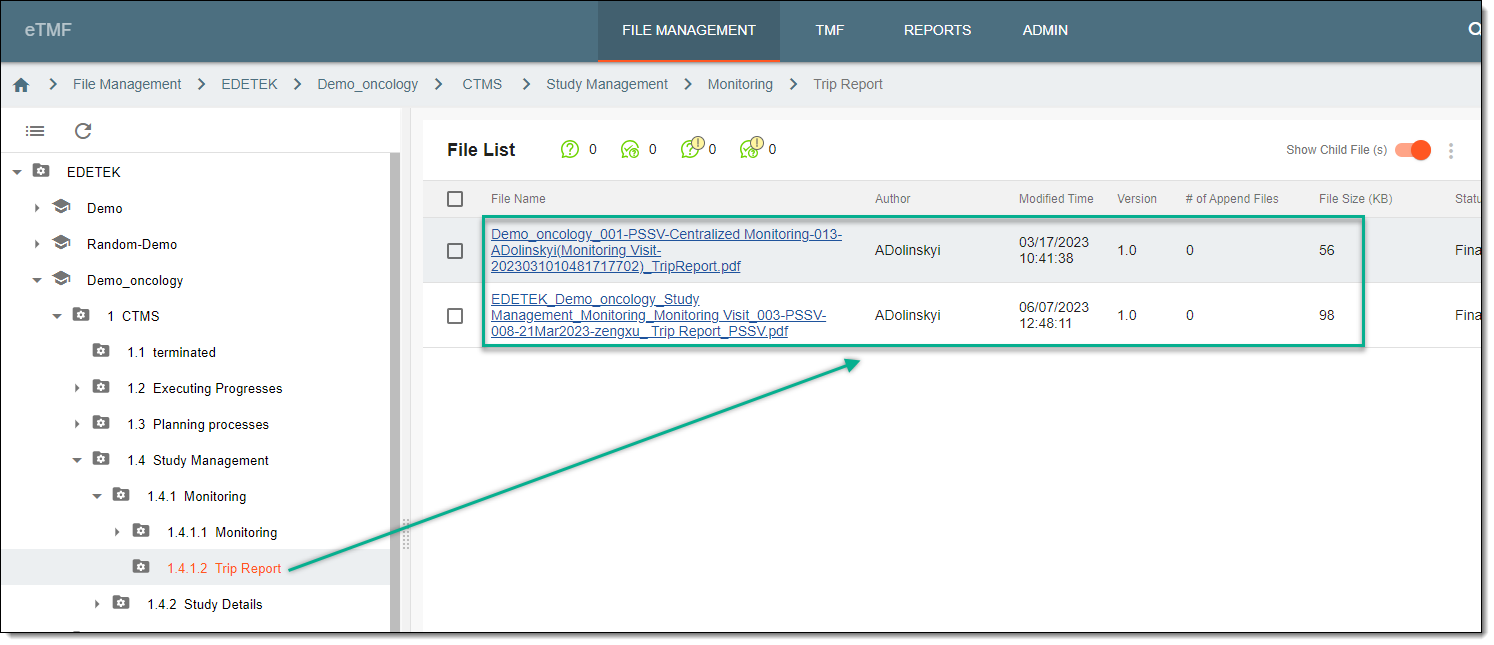Expand the 1.4.1.1 Monitoring node
The height and width of the screenshot is (645, 1494).
(x=117, y=532)
